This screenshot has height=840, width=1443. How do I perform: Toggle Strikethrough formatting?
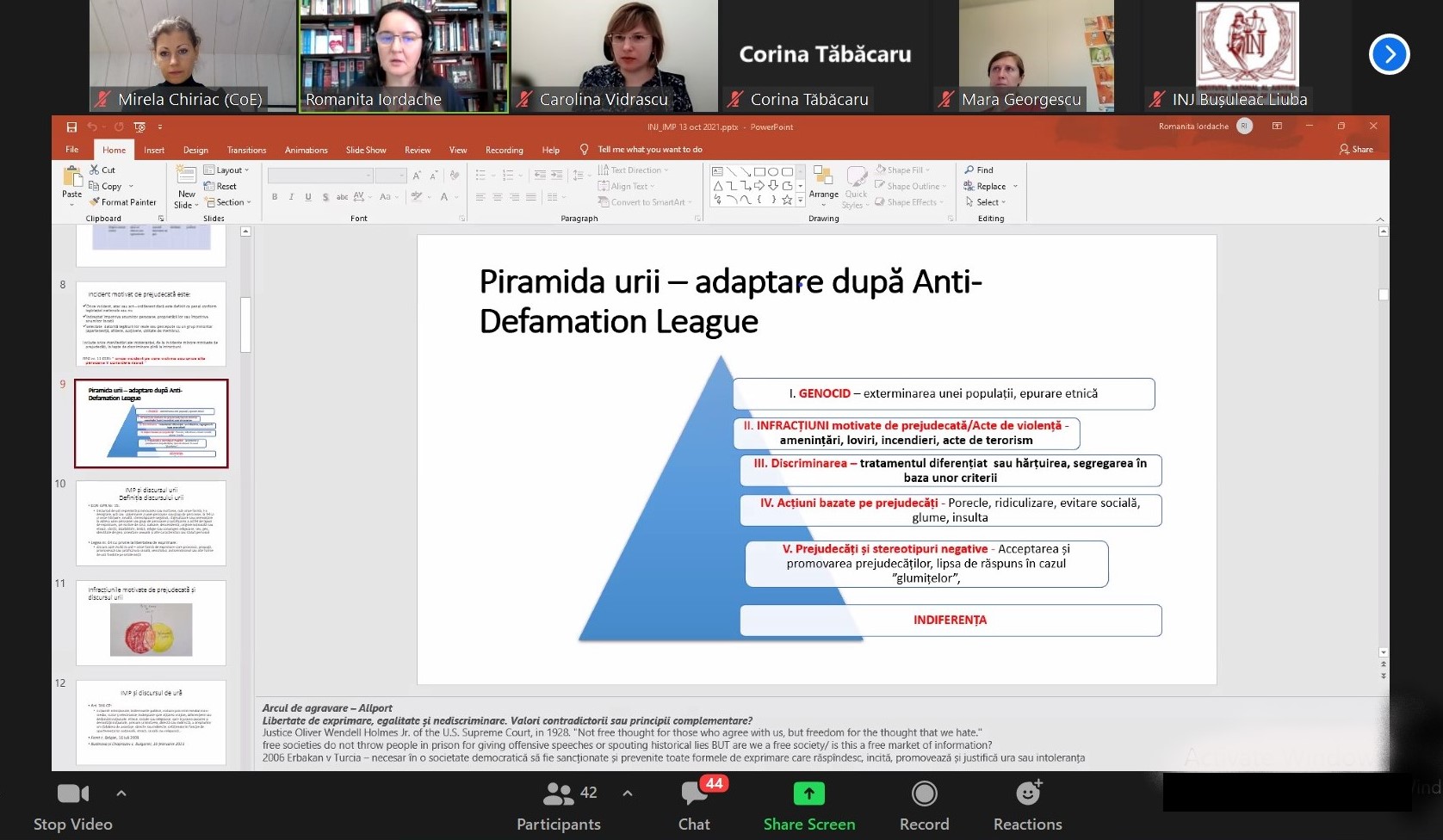pos(342,197)
